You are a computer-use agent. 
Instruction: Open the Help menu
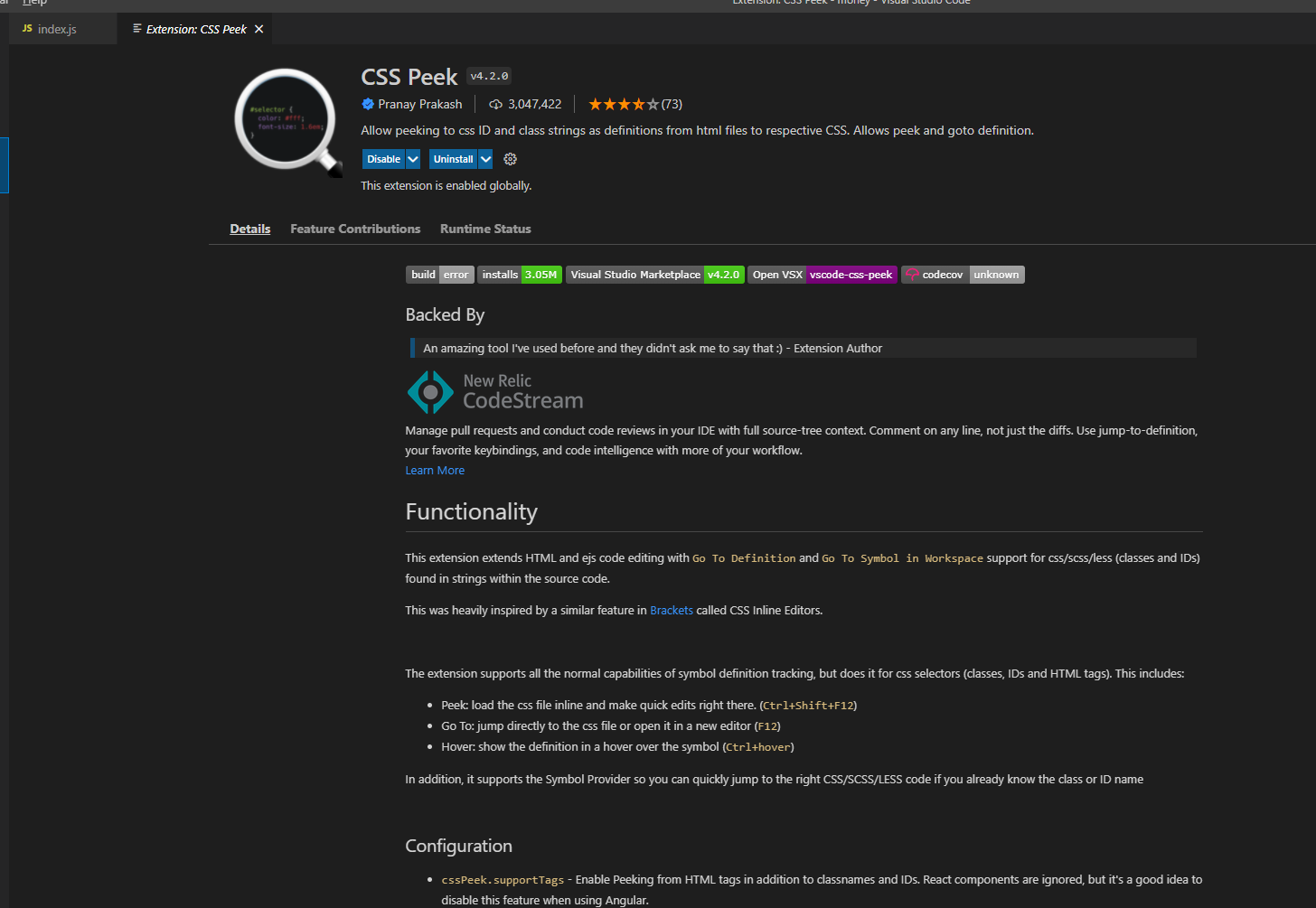click(34, 3)
